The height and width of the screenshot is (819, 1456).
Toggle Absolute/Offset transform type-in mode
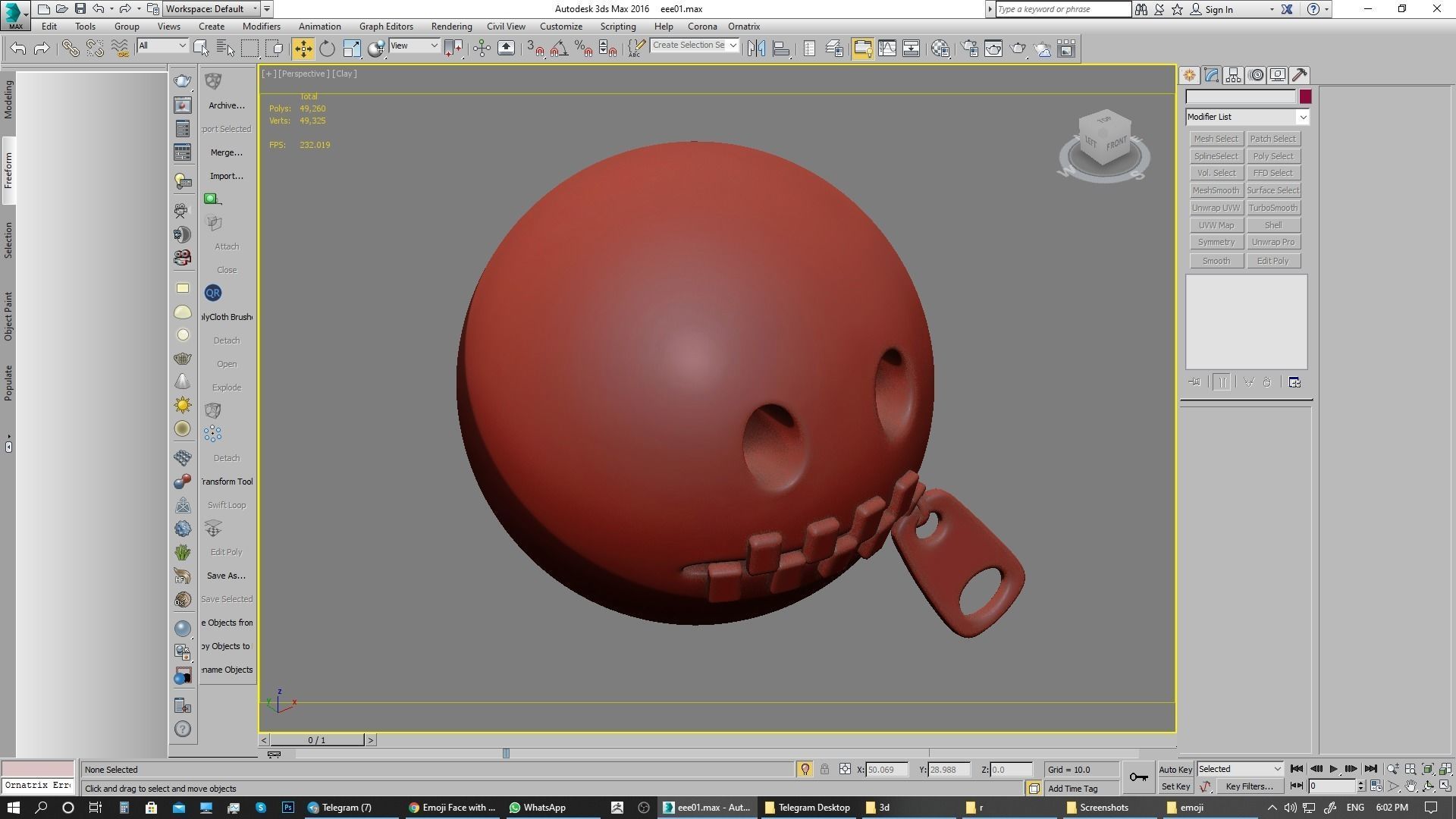[845, 769]
